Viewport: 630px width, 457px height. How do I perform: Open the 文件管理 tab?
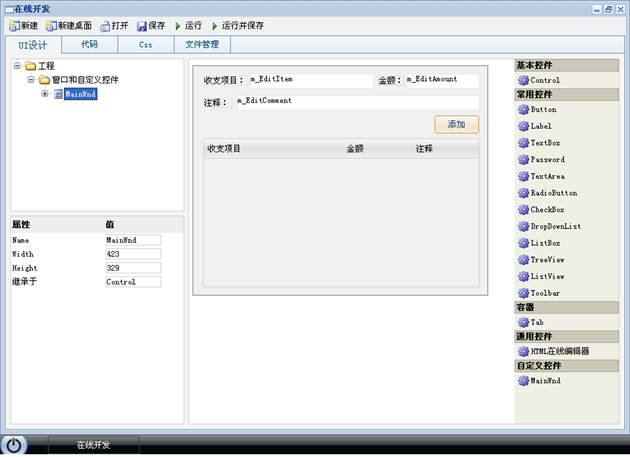[x=202, y=45]
